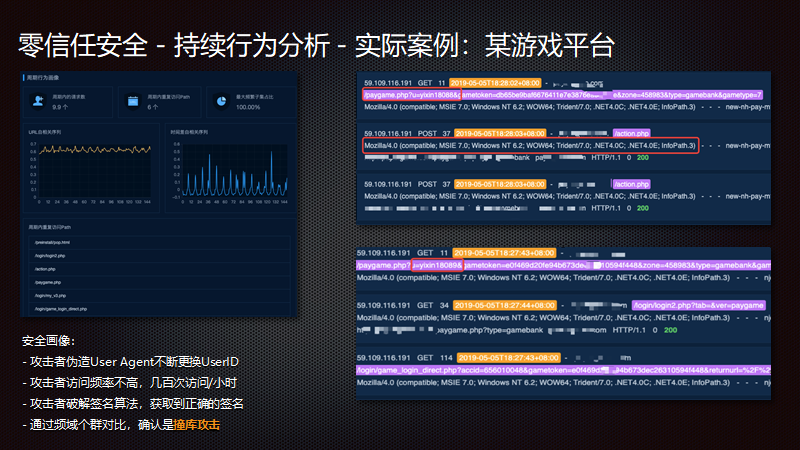The width and height of the screenshot is (800, 450).
Task: Click the blue time autocorrelation spike chart
Action: click(235, 174)
